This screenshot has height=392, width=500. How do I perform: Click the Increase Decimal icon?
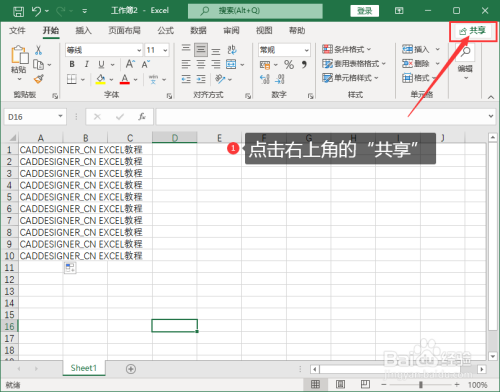pos(264,79)
